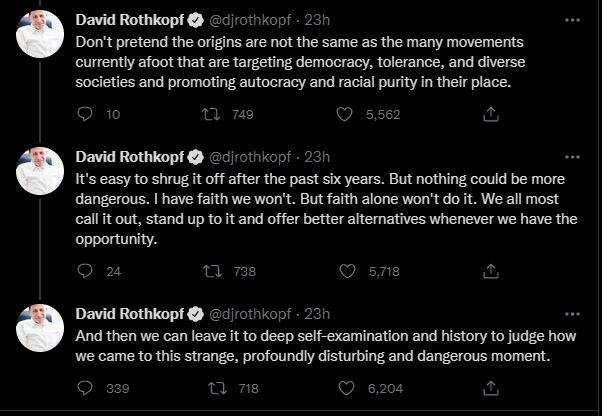Share the tweet about faith alone
The width and height of the screenshot is (602, 416).
pyautogui.click(x=490, y=271)
